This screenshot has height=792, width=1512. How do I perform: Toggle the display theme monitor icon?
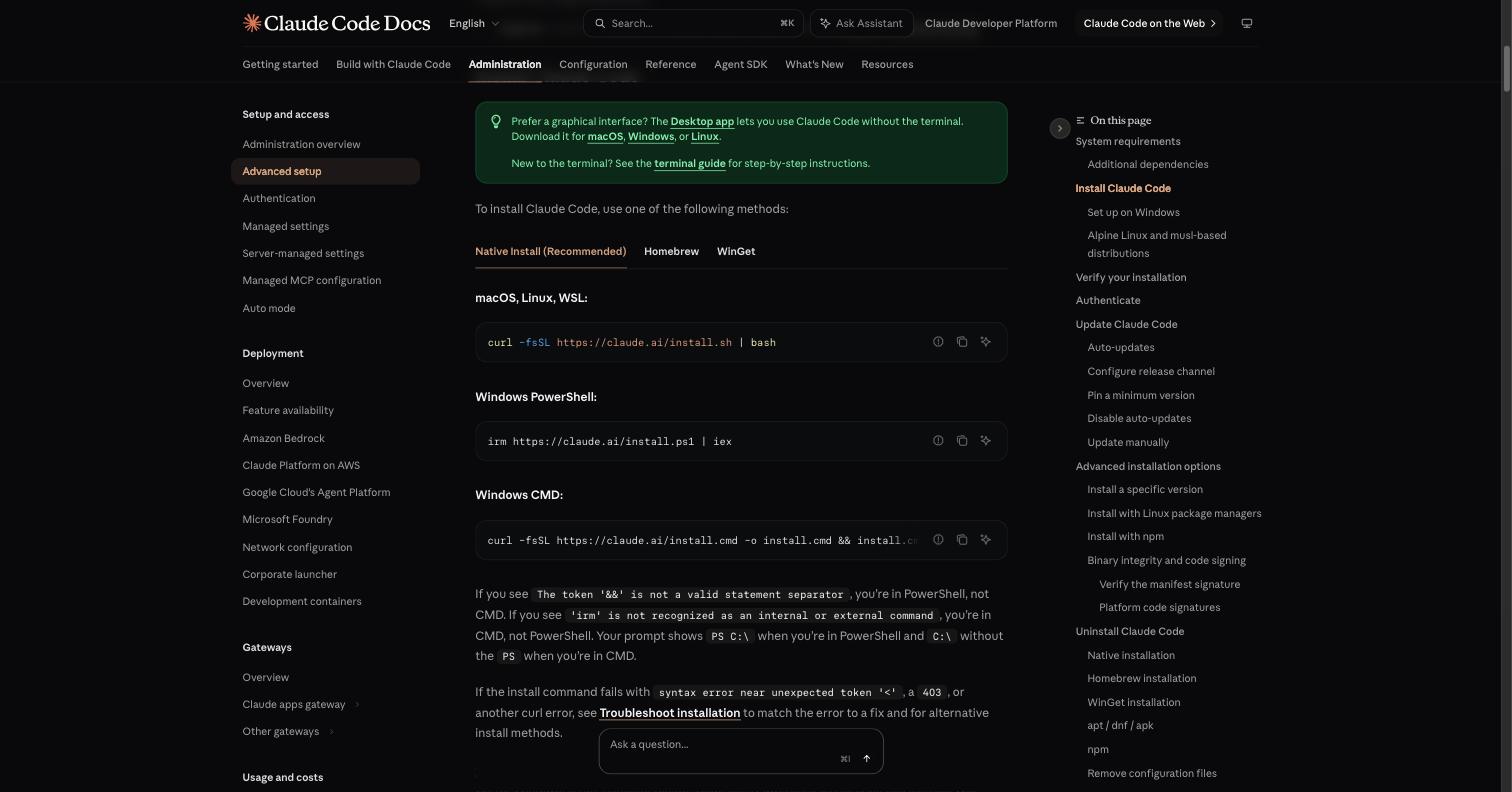click(1247, 23)
